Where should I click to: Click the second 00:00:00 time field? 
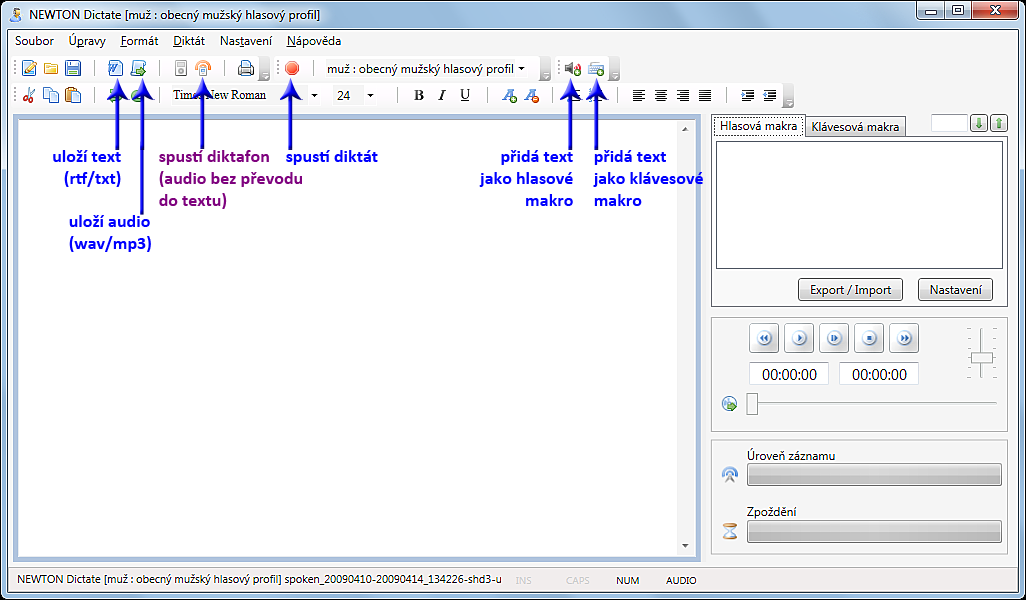[x=879, y=374]
